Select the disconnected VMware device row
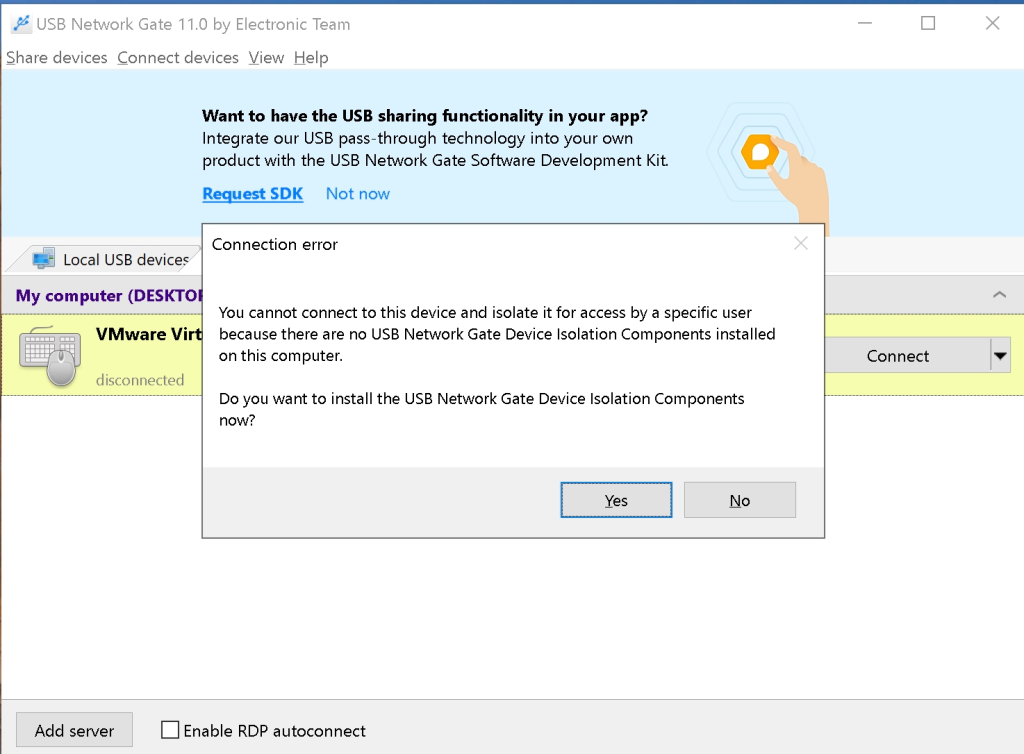1024x754 pixels. pyautogui.click(x=140, y=380)
